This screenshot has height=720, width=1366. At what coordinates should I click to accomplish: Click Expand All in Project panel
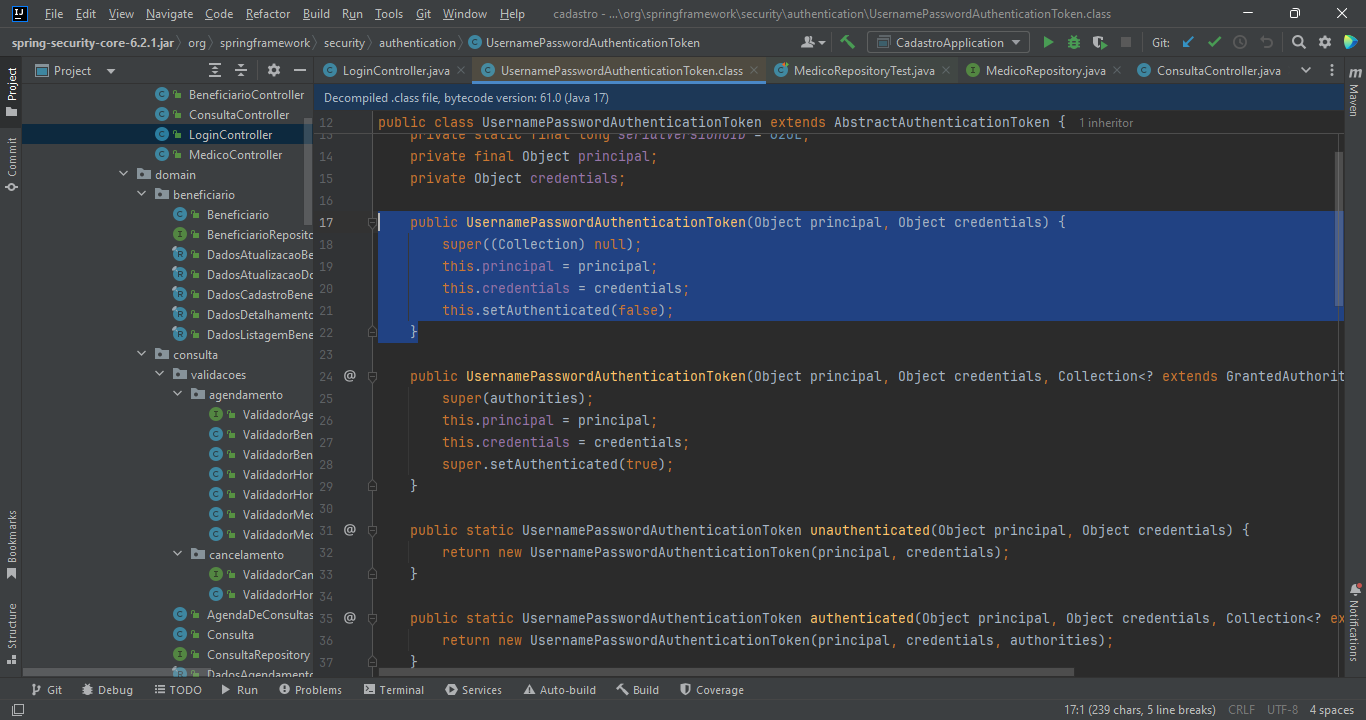tap(215, 70)
